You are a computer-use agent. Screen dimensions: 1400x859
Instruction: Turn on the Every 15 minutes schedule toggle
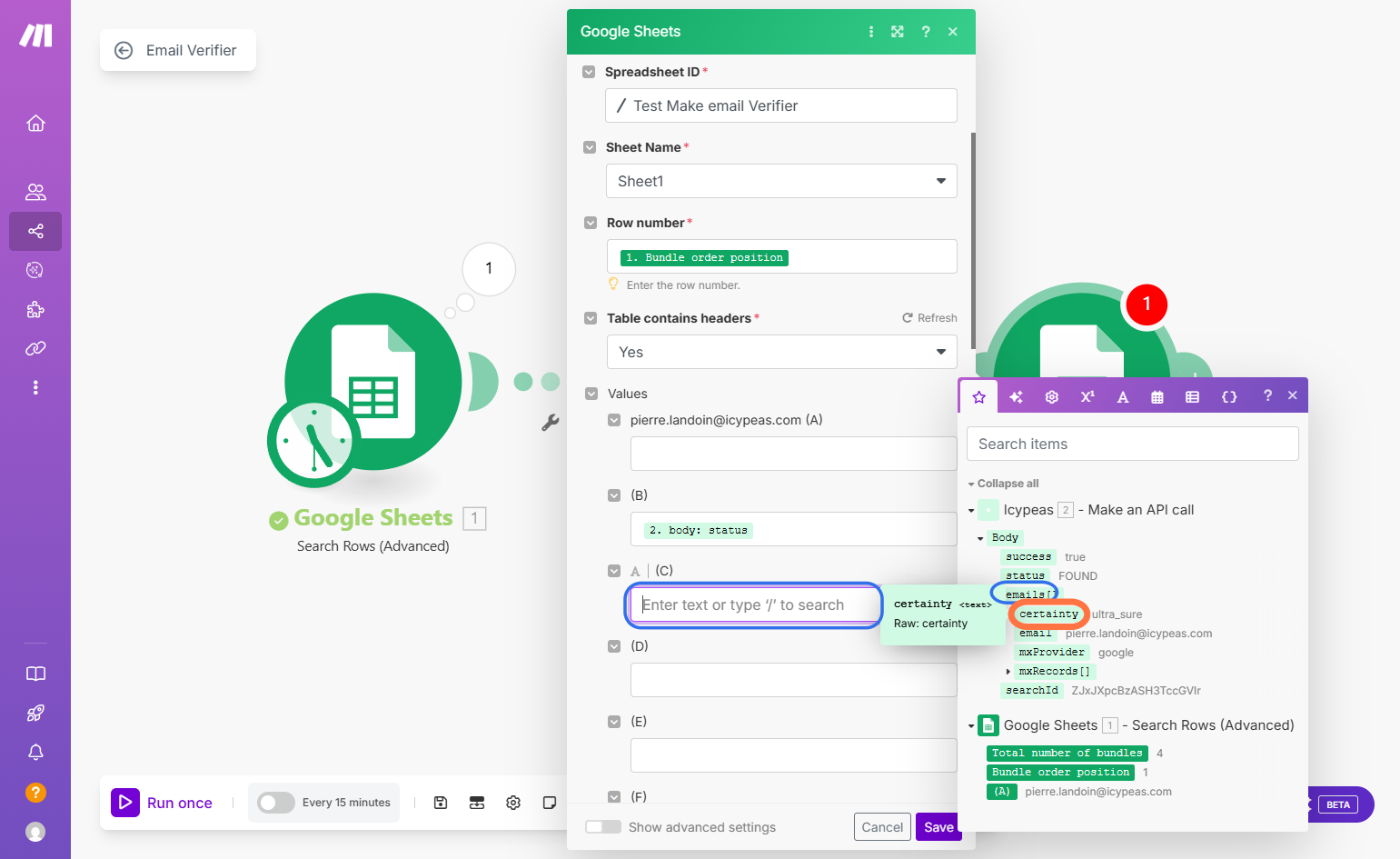[x=275, y=803]
